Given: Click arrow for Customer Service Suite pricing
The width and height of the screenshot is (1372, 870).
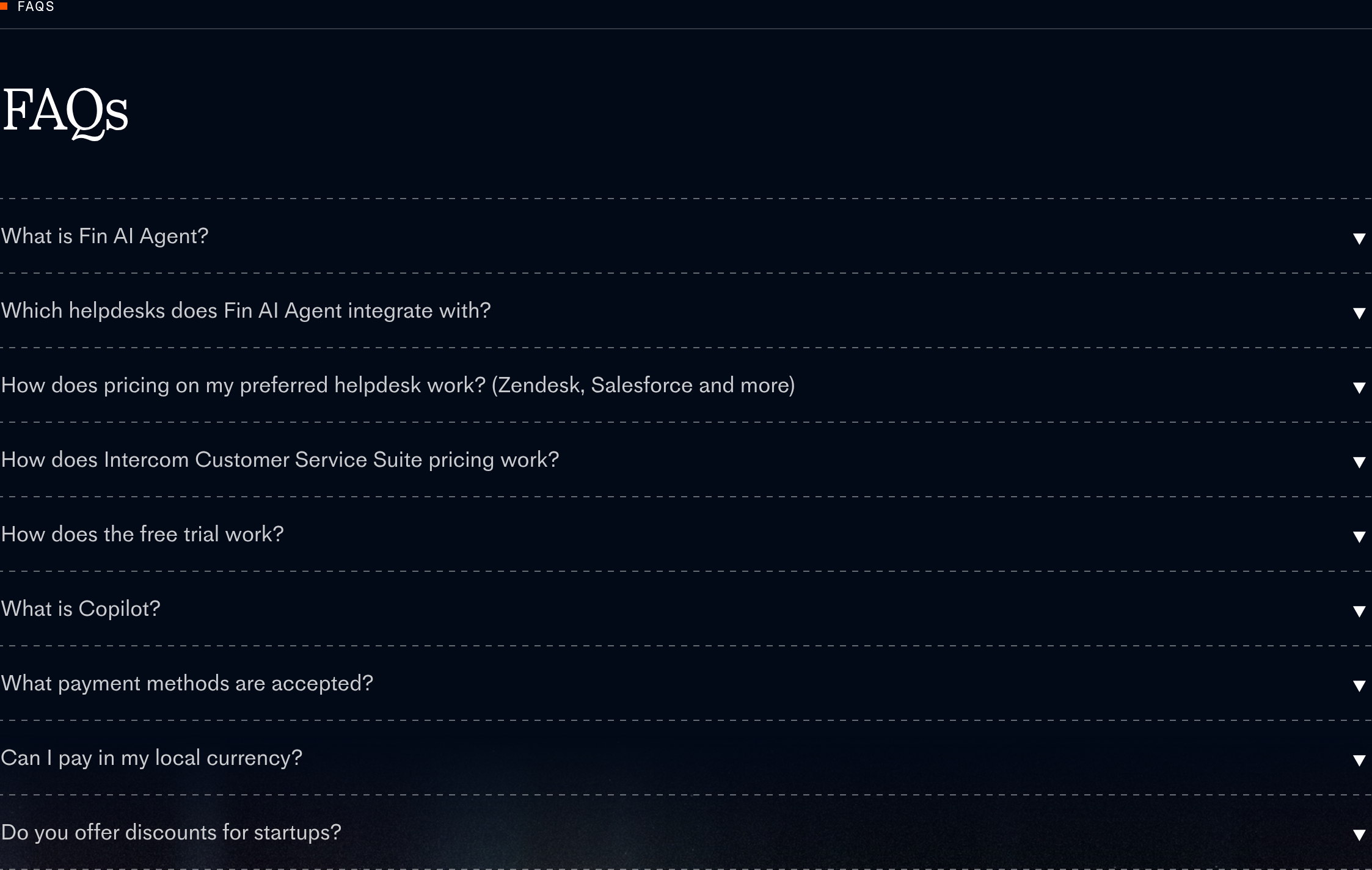Looking at the screenshot, I should tap(1359, 462).
